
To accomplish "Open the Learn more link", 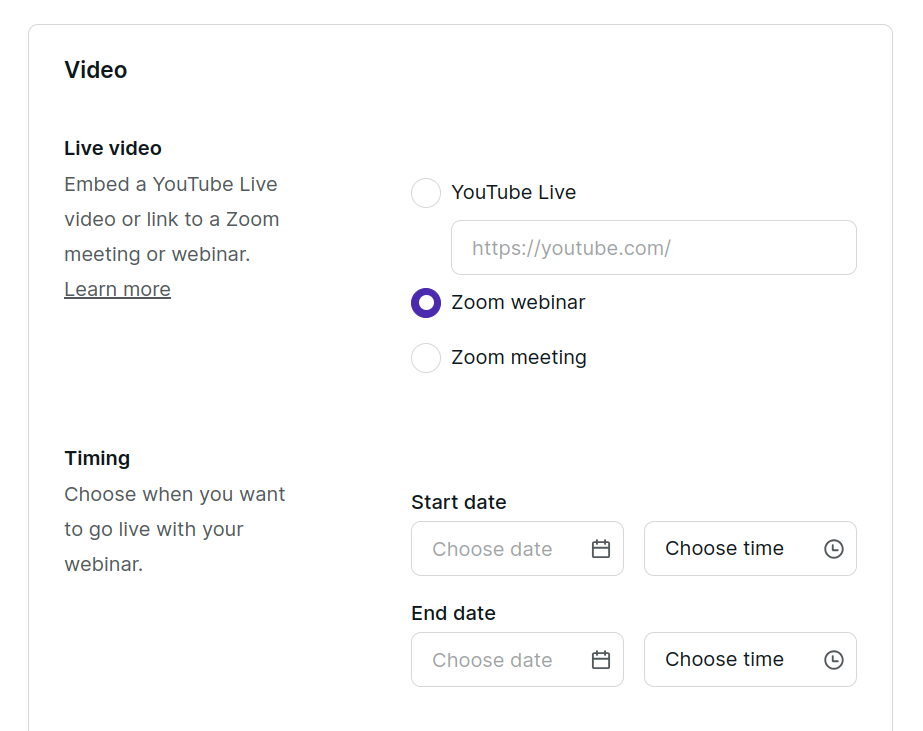I will click(117, 290).
